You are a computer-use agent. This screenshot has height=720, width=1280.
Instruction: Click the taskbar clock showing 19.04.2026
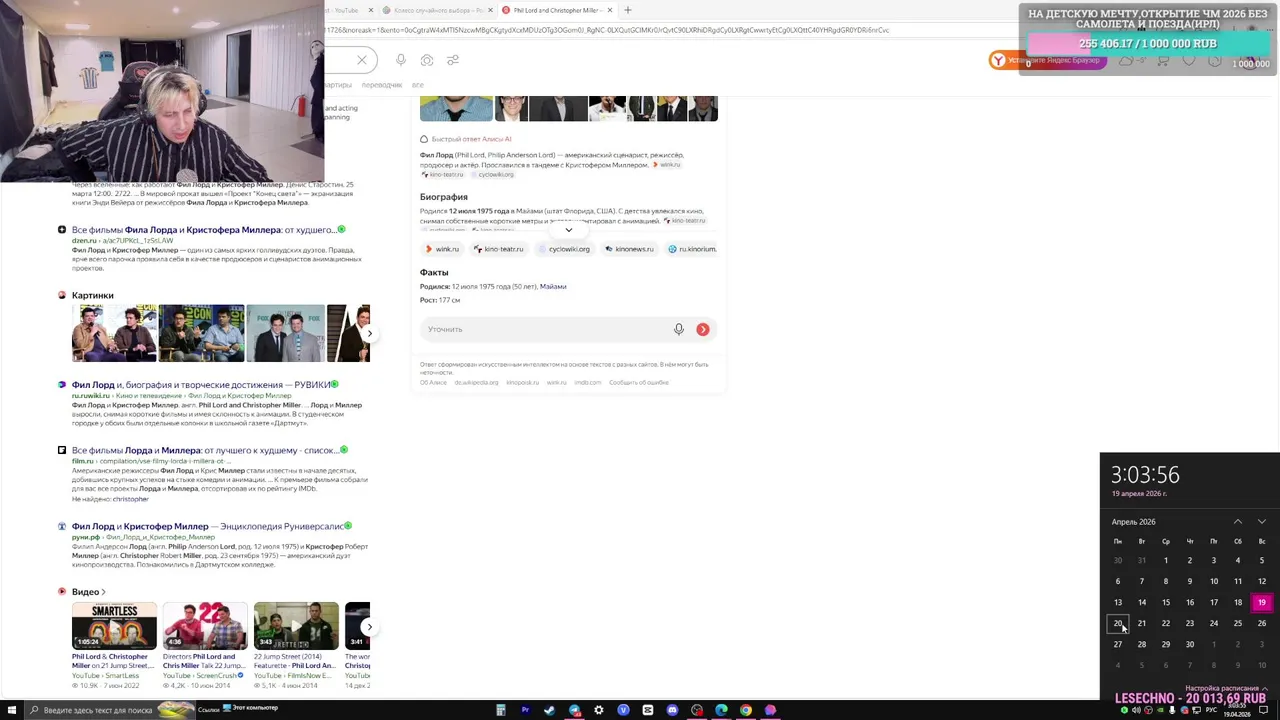click(1236, 711)
